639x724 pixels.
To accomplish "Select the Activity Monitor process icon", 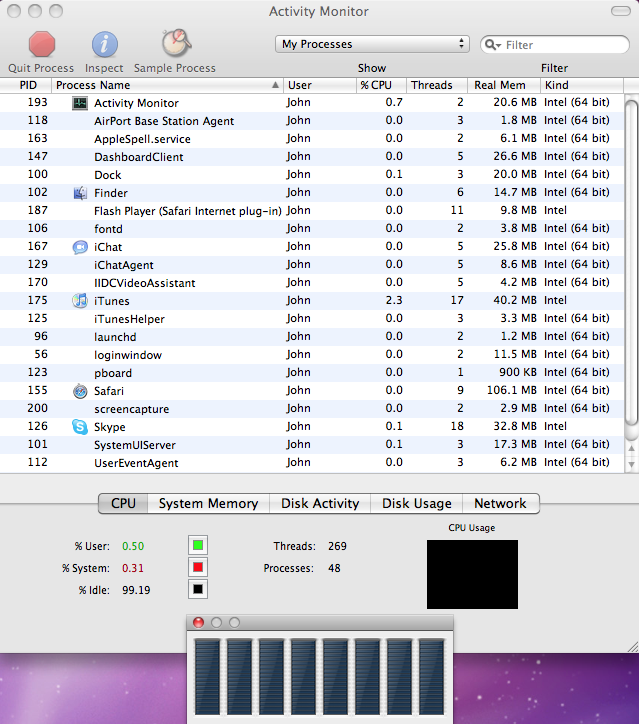I will [80, 103].
